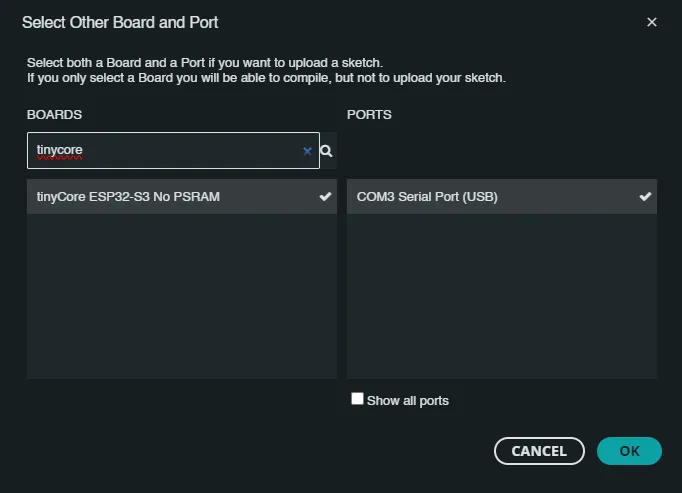Image resolution: width=682 pixels, height=493 pixels.
Task: Close the Select Other Board dialog
Action: click(652, 22)
